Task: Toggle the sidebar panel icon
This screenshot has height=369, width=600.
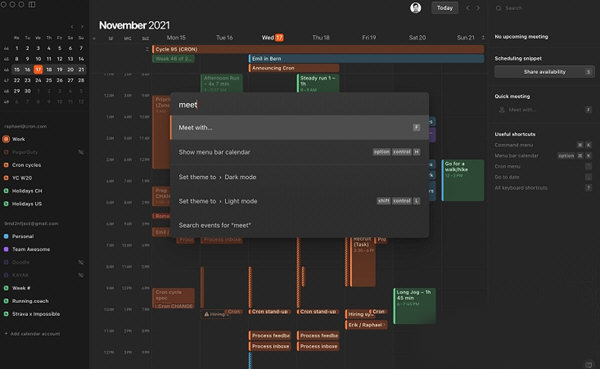Action: [x=32, y=5]
